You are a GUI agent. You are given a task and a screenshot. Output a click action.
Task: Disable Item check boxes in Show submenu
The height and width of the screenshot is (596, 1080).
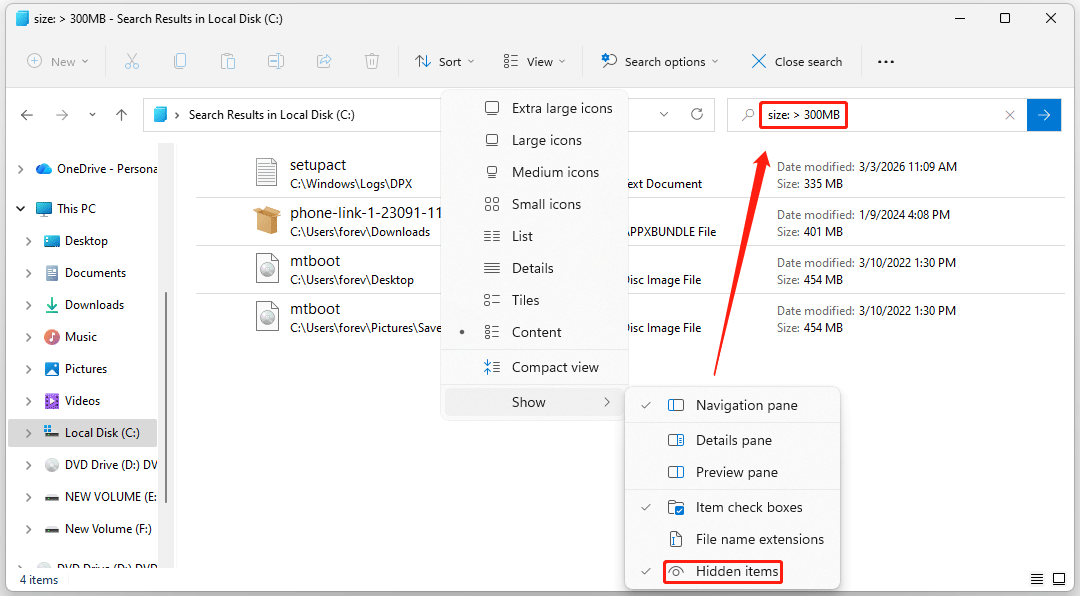tap(748, 507)
